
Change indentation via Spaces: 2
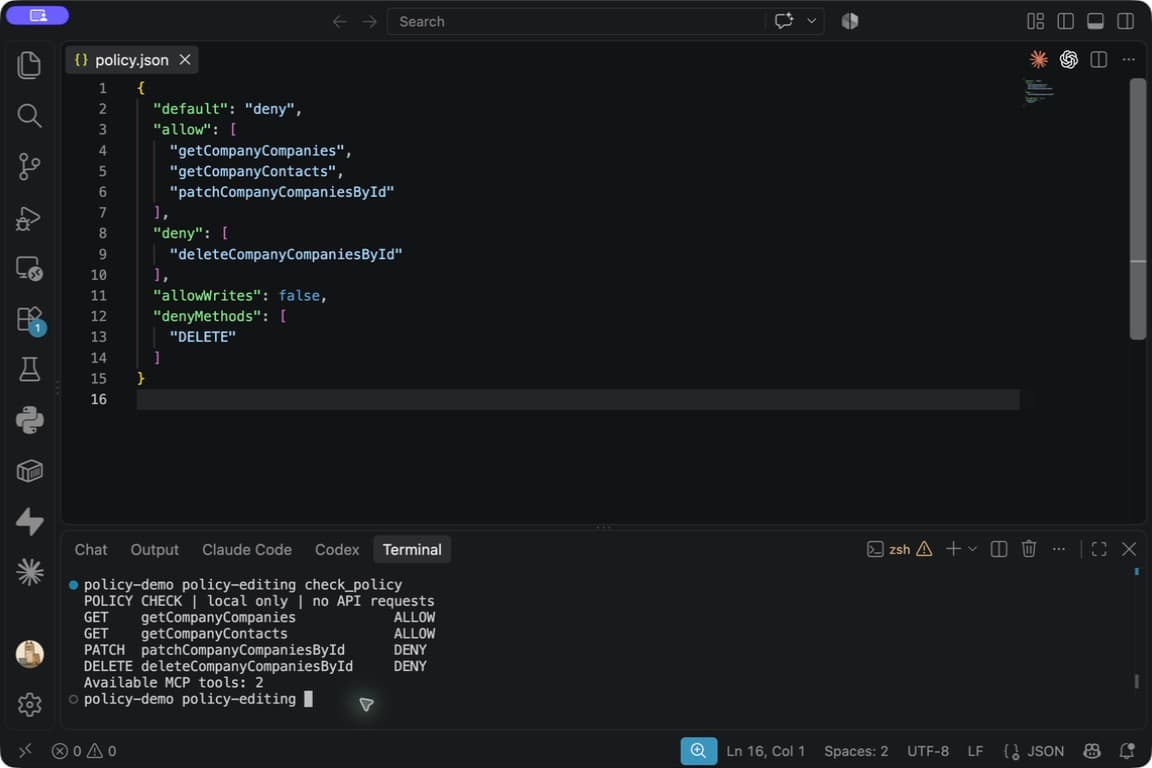[856, 751]
